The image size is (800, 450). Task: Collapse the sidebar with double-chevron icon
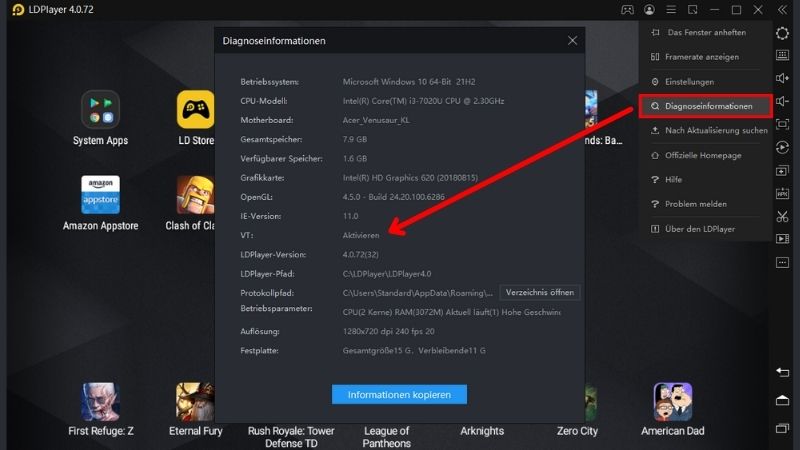(x=782, y=10)
